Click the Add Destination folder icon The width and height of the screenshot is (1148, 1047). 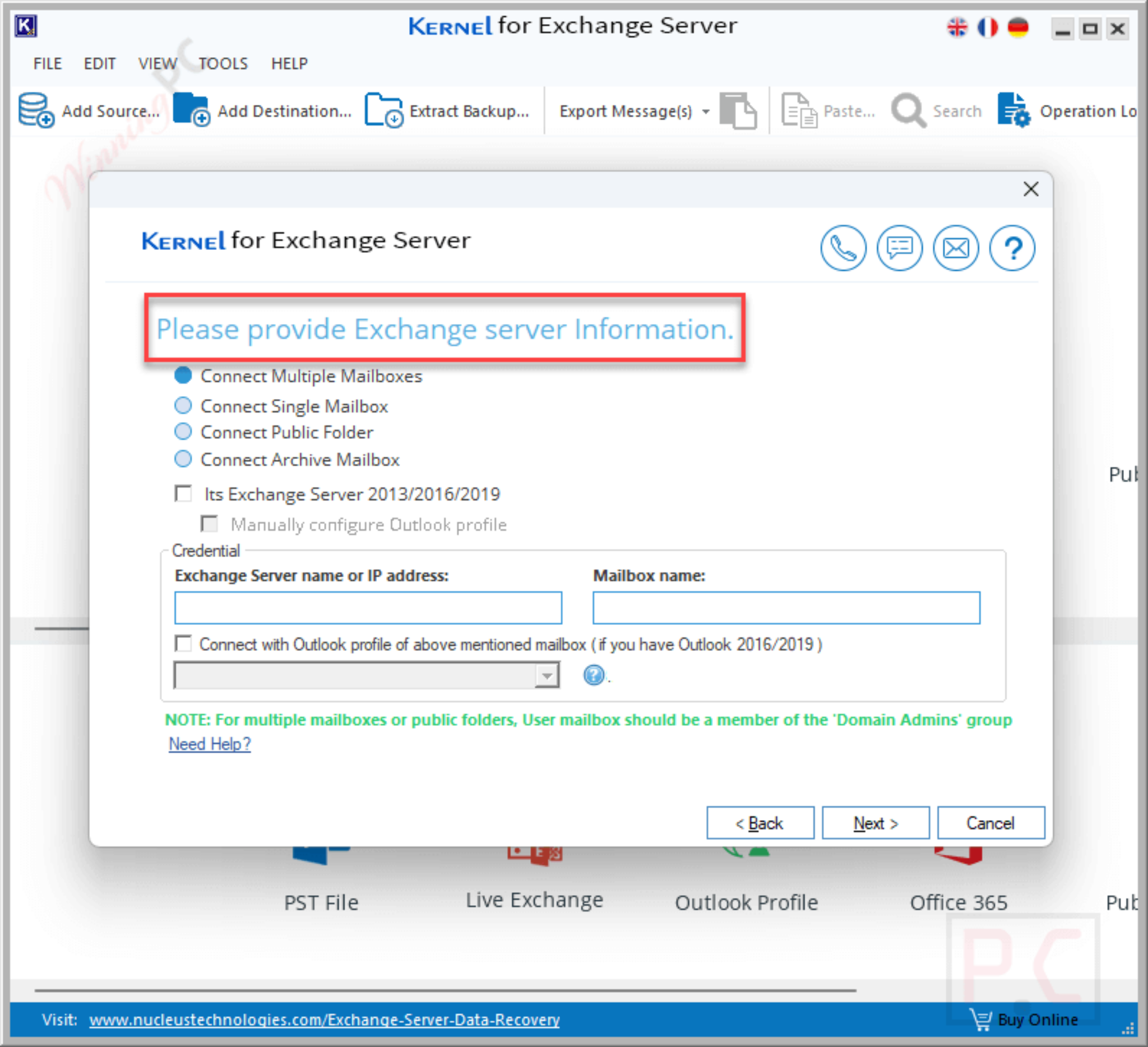[x=191, y=110]
